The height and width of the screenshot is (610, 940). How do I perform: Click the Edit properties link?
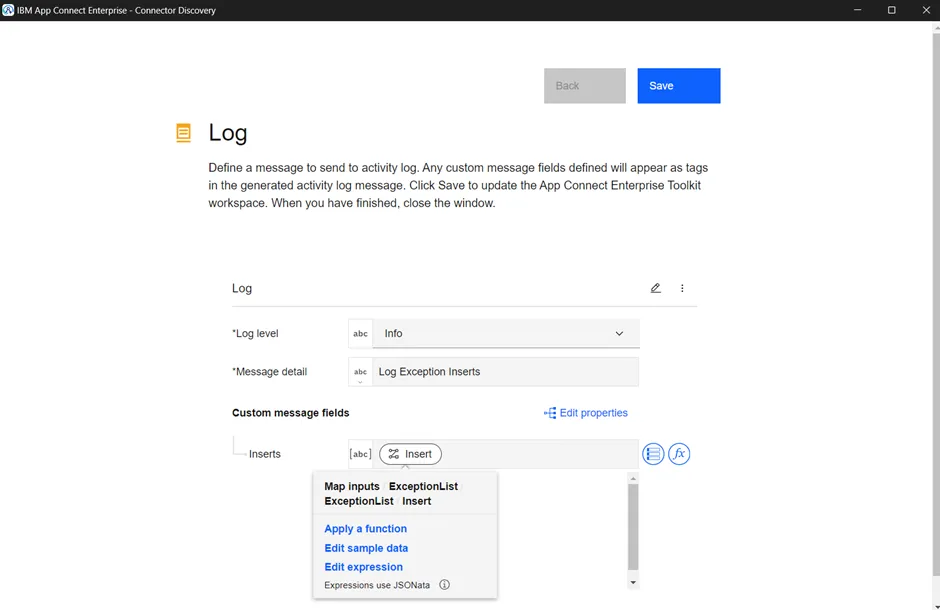point(586,413)
